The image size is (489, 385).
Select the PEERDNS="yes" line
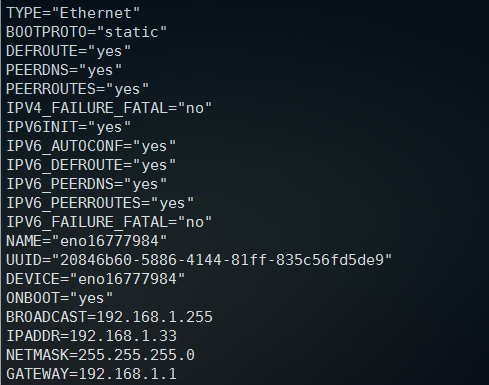coord(64,70)
